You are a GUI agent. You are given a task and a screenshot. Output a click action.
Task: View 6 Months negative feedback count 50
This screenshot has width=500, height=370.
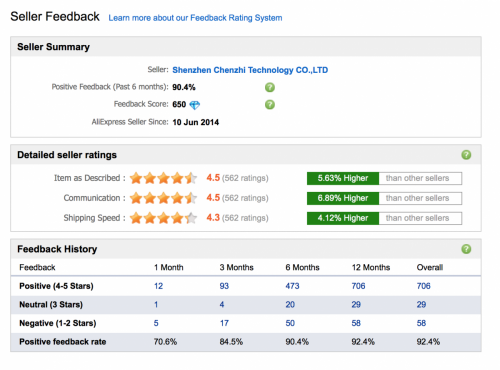pyautogui.click(x=290, y=323)
